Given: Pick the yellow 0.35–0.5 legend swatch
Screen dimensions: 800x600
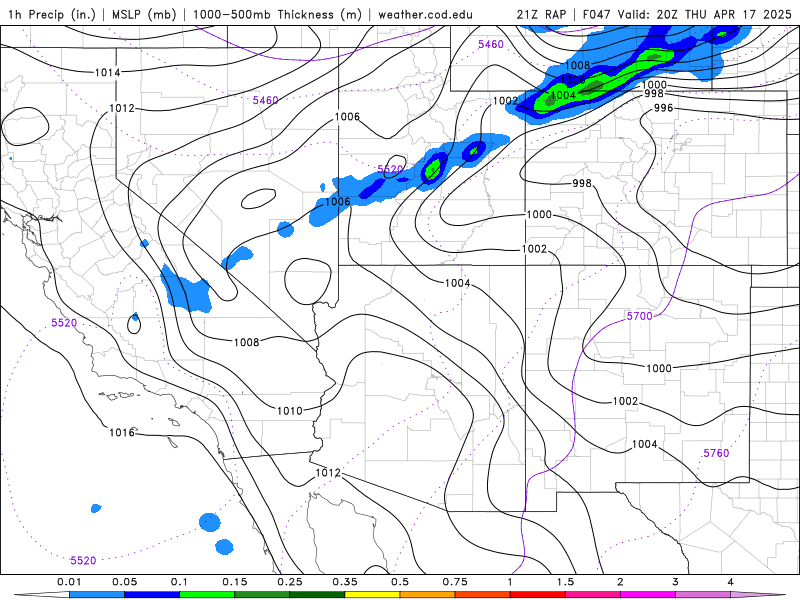Looking at the screenshot, I should (372, 595).
